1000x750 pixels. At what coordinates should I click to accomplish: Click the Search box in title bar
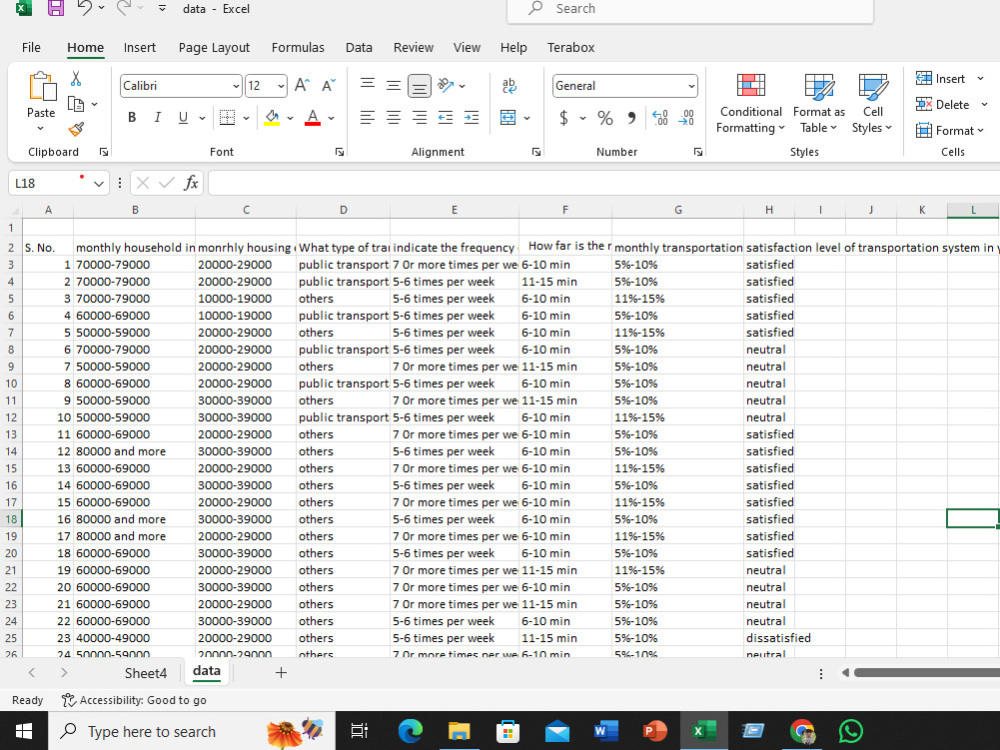(690, 9)
